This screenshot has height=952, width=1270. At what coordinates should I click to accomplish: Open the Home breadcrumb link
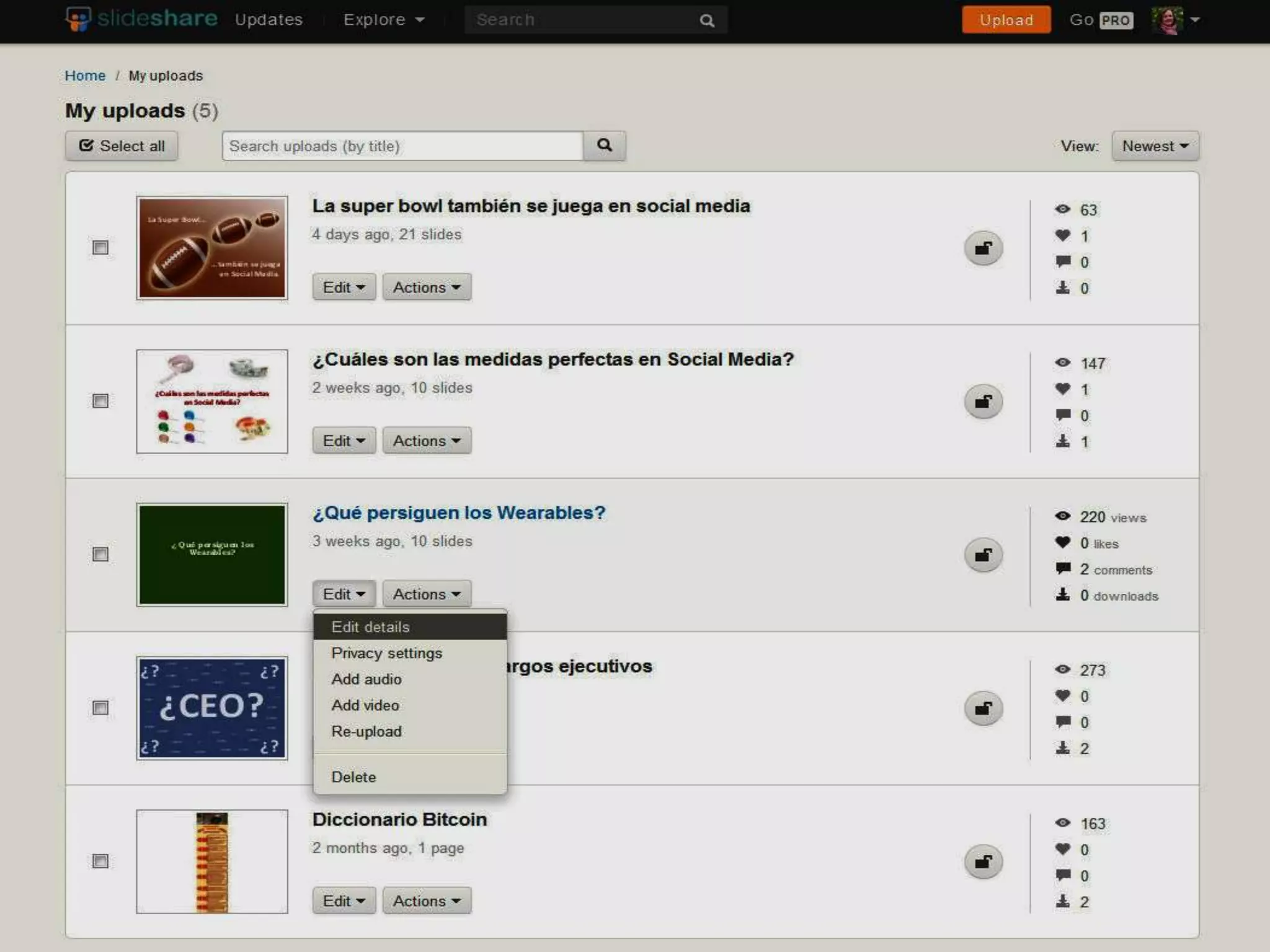(x=85, y=76)
